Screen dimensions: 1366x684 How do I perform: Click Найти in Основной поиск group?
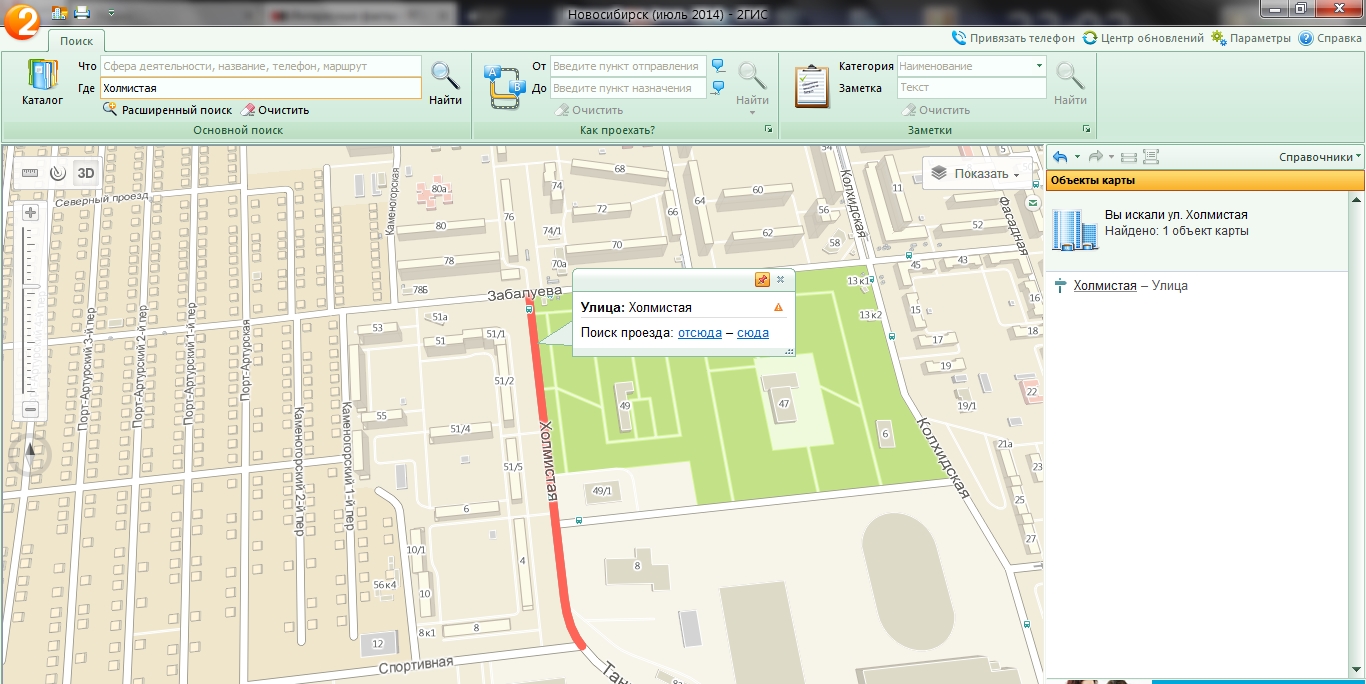[x=445, y=83]
